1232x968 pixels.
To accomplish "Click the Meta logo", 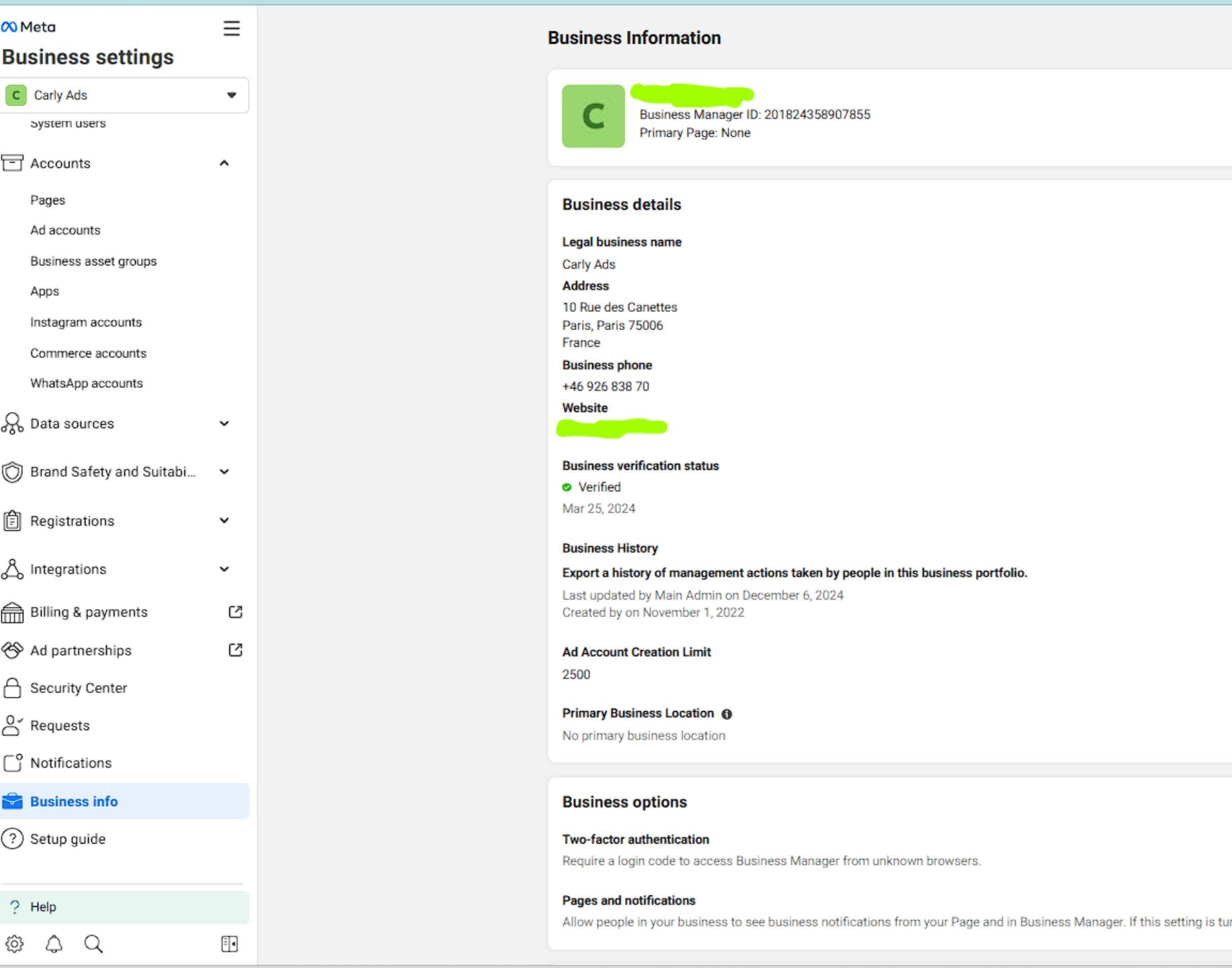I will coord(28,27).
